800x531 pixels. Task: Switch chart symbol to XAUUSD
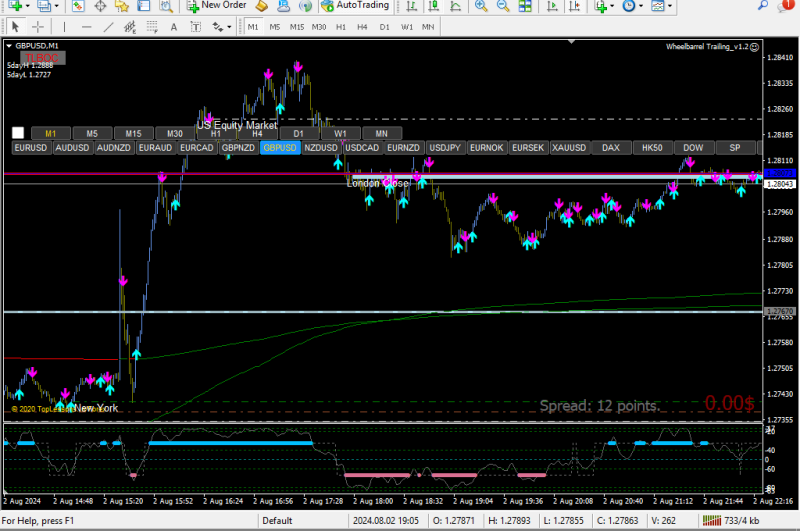[569, 148]
